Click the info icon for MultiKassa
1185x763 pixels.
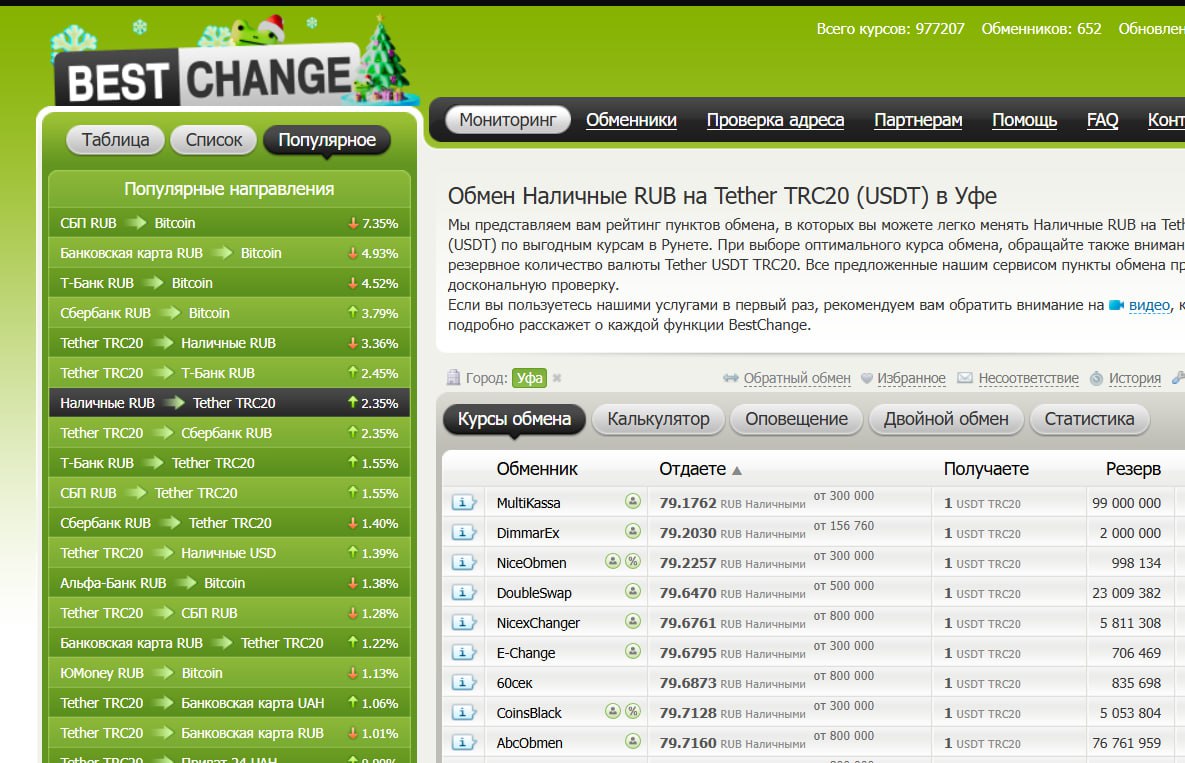point(463,503)
